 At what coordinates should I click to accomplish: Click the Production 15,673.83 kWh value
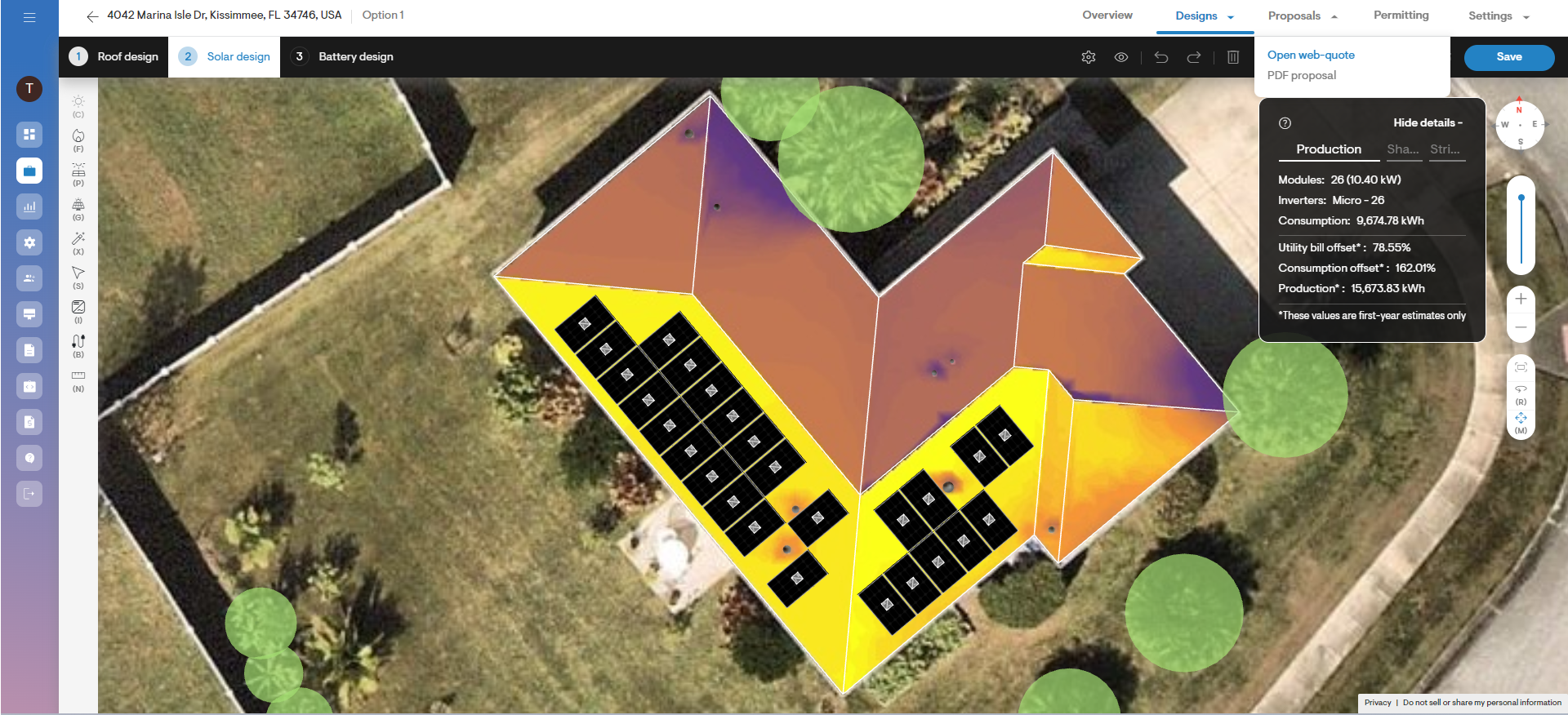(x=1388, y=288)
